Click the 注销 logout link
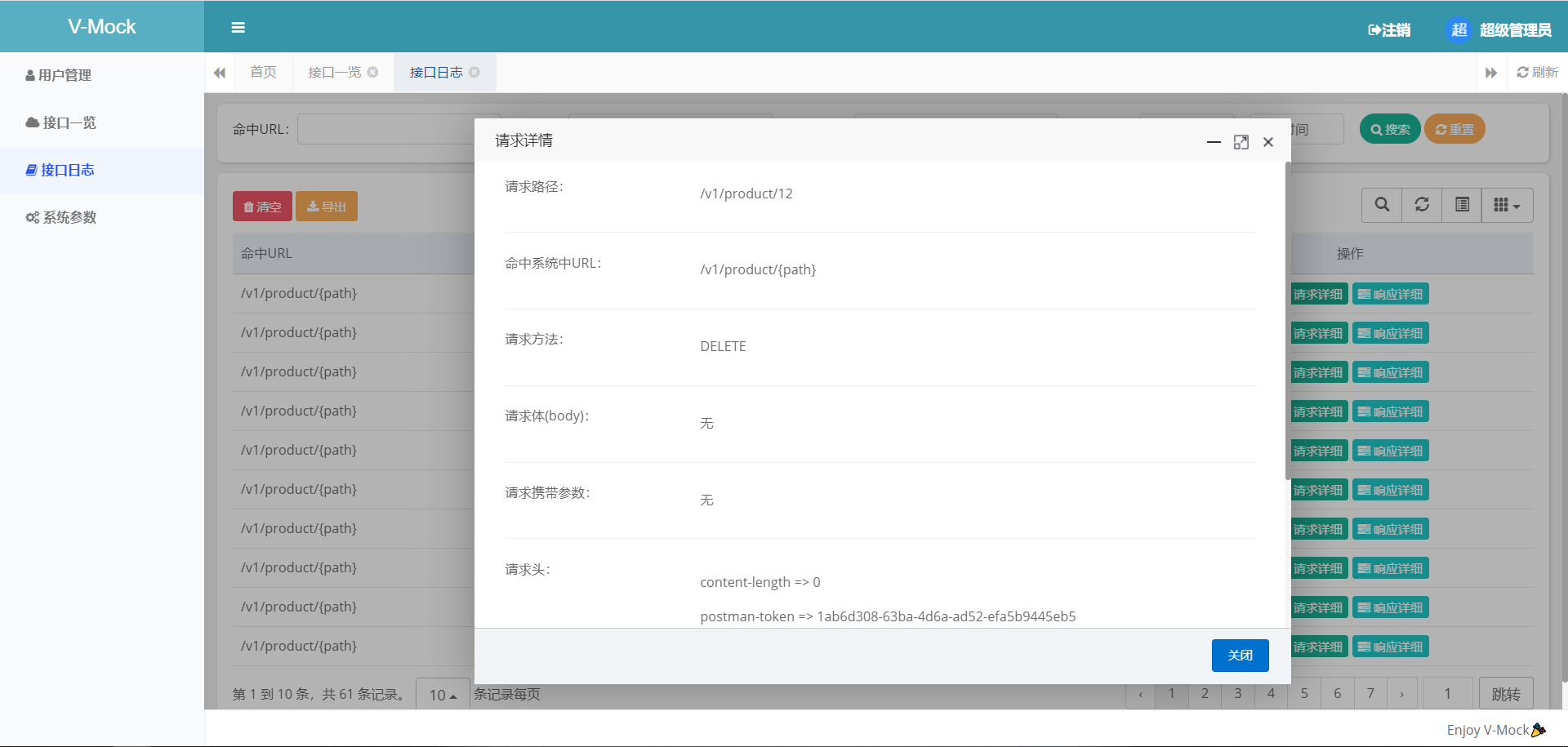 (1389, 30)
